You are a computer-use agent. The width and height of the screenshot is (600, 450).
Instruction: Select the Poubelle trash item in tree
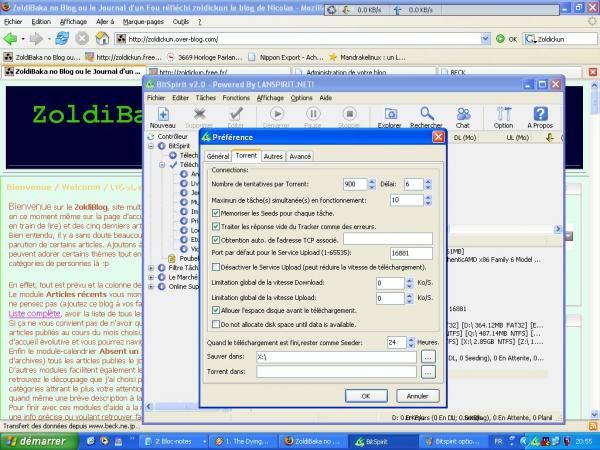[x=189, y=258]
